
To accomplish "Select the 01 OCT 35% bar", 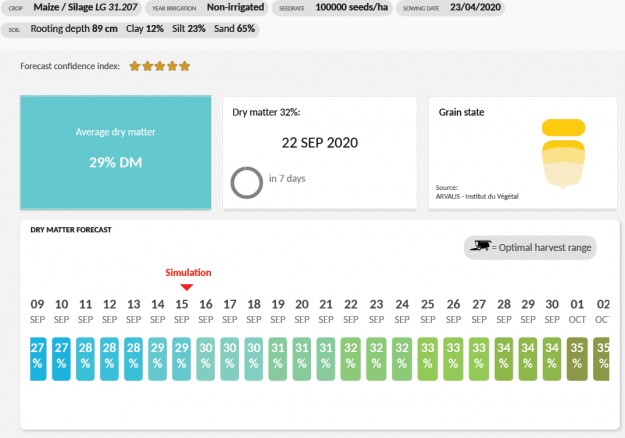I will 577,357.
